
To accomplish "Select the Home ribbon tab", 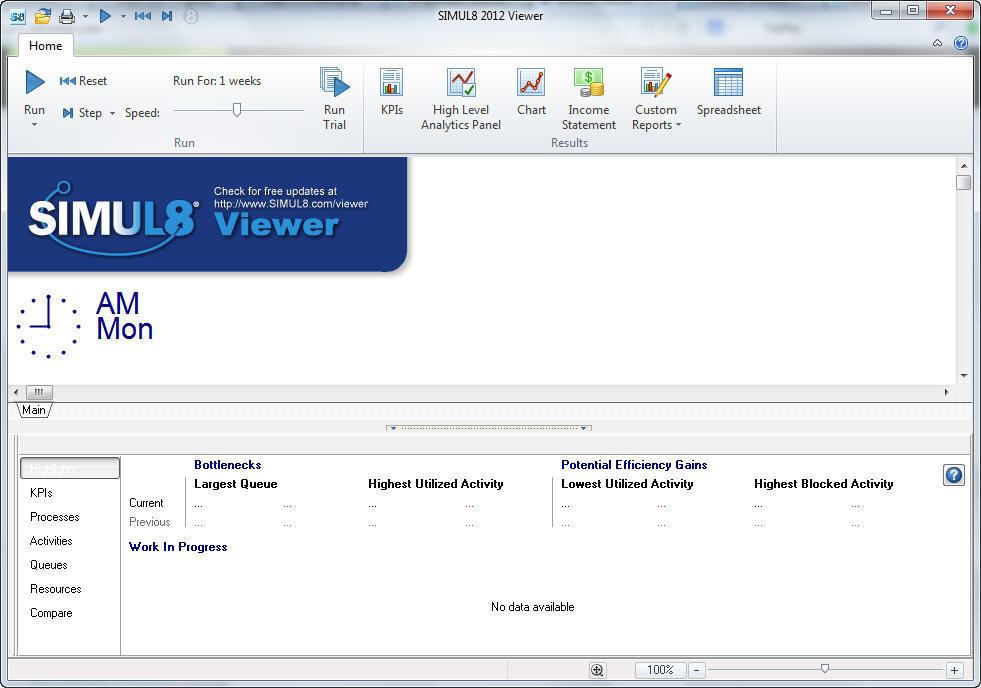I will coord(46,46).
